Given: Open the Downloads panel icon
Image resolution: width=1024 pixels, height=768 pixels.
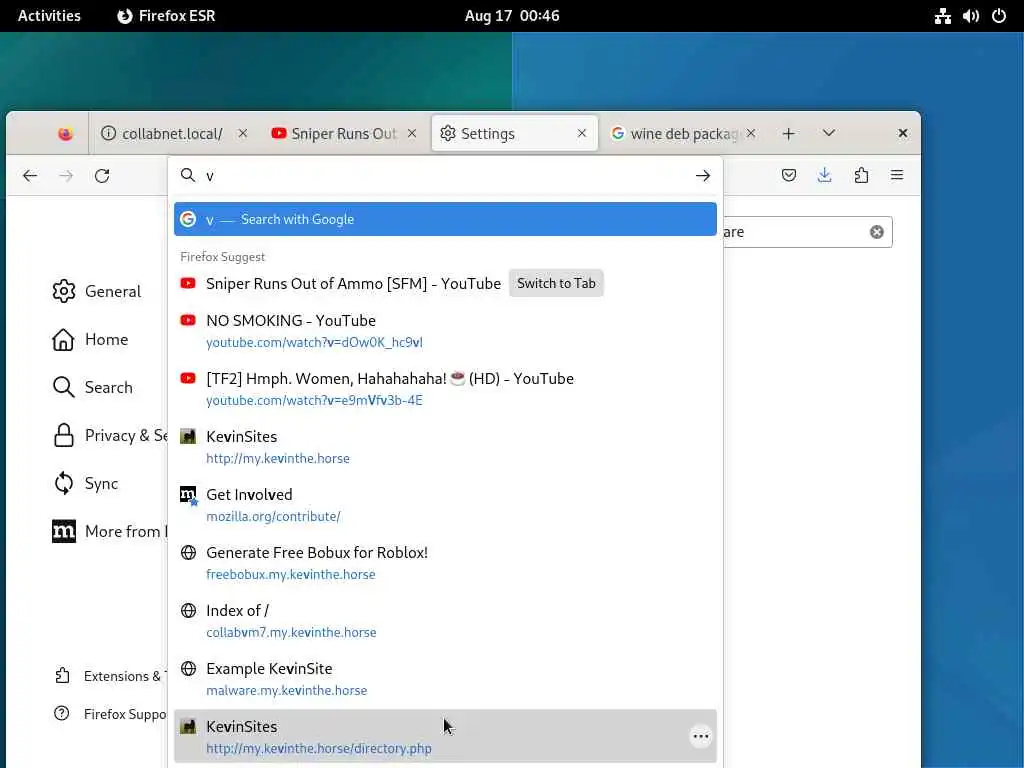Looking at the screenshot, I should click(825, 175).
